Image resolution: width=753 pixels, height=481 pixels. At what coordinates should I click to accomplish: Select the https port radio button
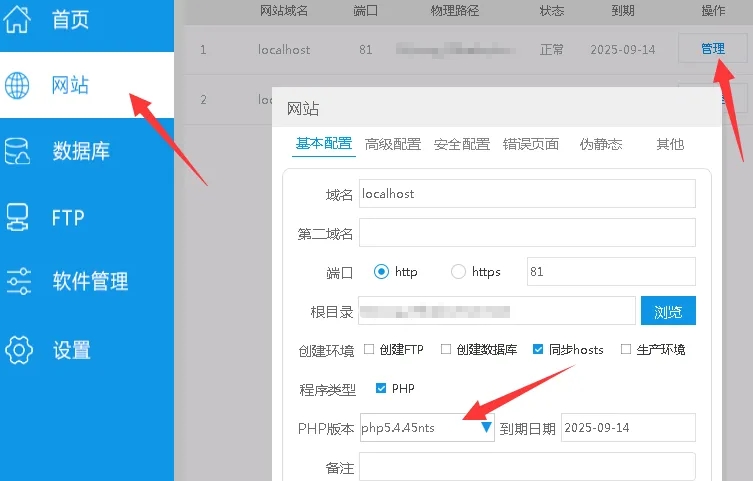458,272
